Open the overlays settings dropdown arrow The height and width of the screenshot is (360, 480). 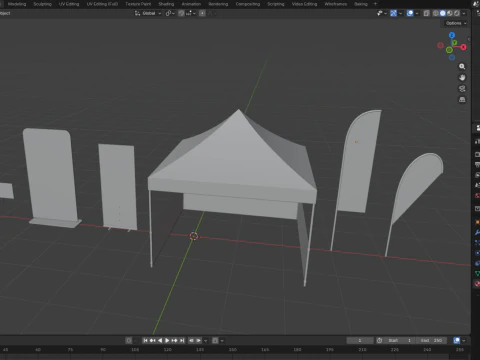click(x=417, y=13)
